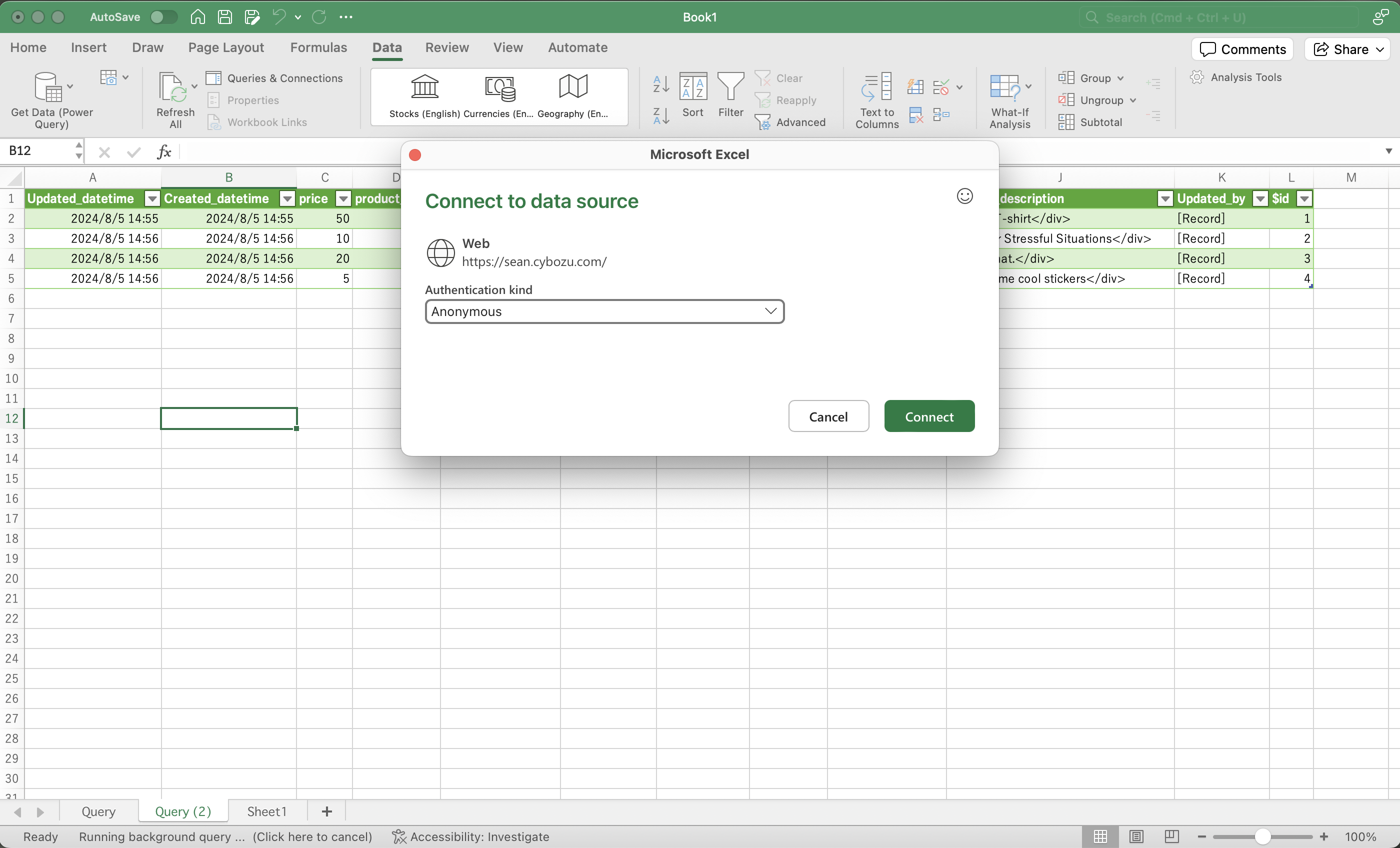Click the Cancel button in dialog
The height and width of the screenshot is (848, 1400).
pyautogui.click(x=827, y=416)
